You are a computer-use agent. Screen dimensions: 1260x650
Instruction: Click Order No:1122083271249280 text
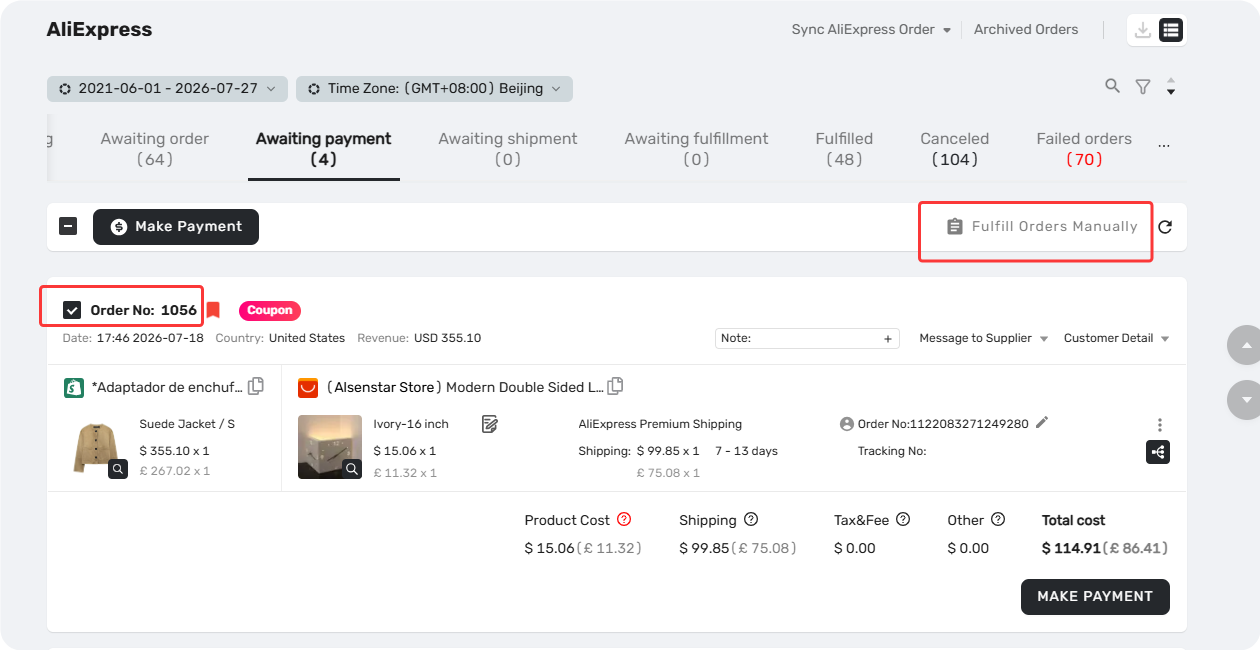(943, 424)
